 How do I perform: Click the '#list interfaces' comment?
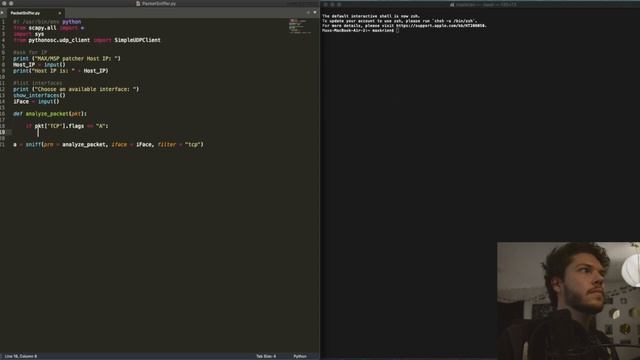pos(38,83)
